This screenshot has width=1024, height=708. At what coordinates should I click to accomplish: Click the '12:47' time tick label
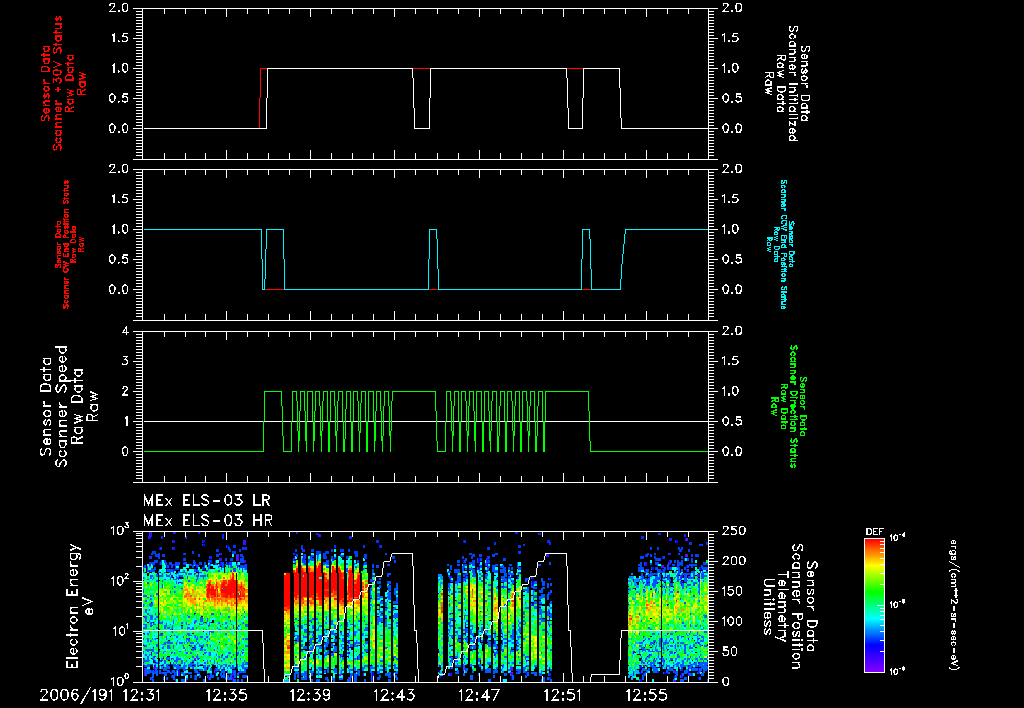tap(478, 695)
